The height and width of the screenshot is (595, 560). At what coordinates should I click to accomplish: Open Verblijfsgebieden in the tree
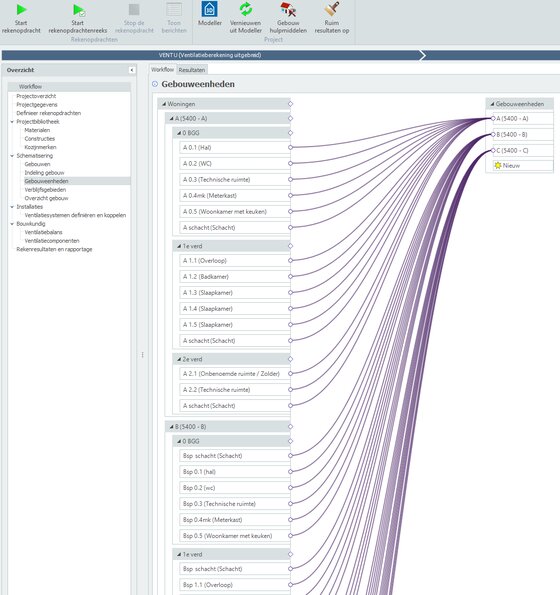pos(45,190)
